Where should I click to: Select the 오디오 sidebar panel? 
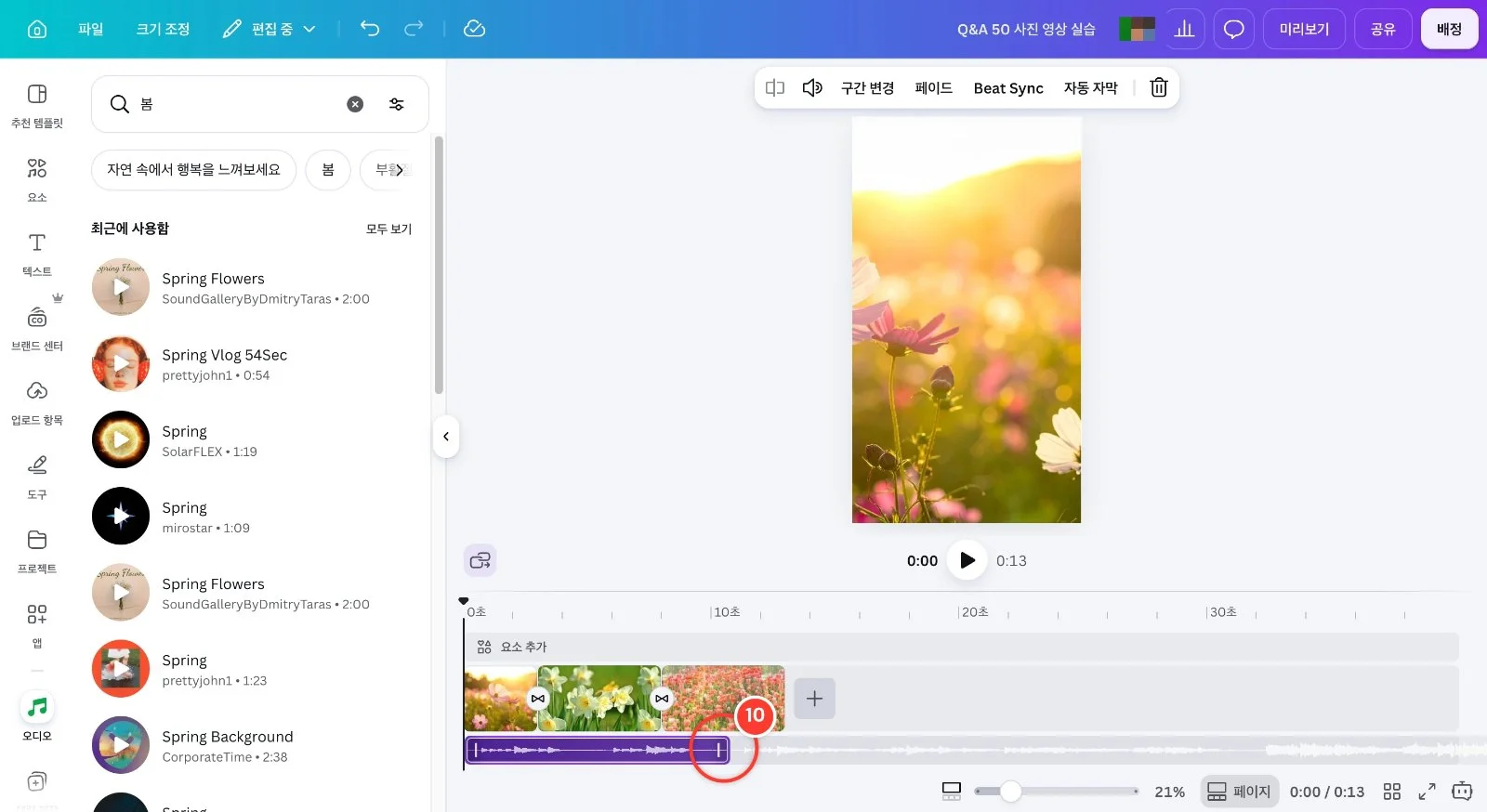pos(37,716)
